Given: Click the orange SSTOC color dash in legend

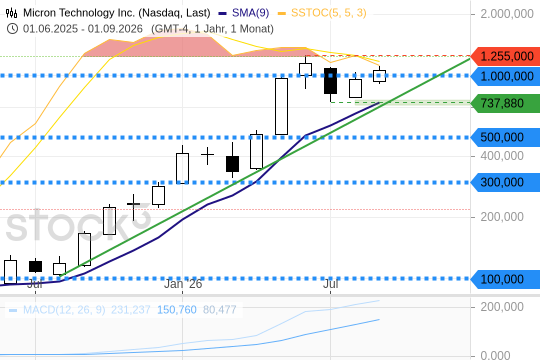Looking at the screenshot, I should click(282, 14).
